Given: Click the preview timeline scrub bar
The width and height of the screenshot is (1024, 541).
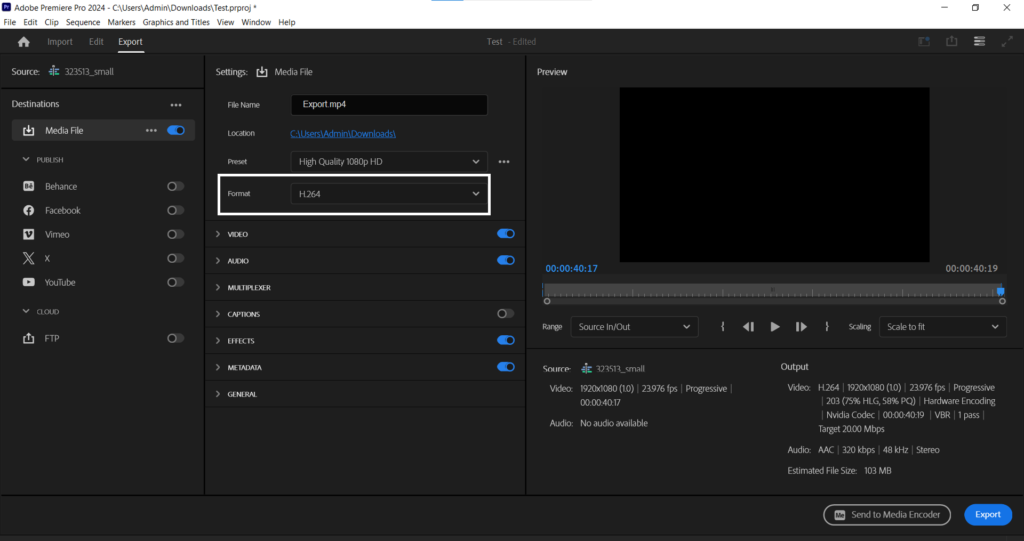Looking at the screenshot, I should coord(770,291).
